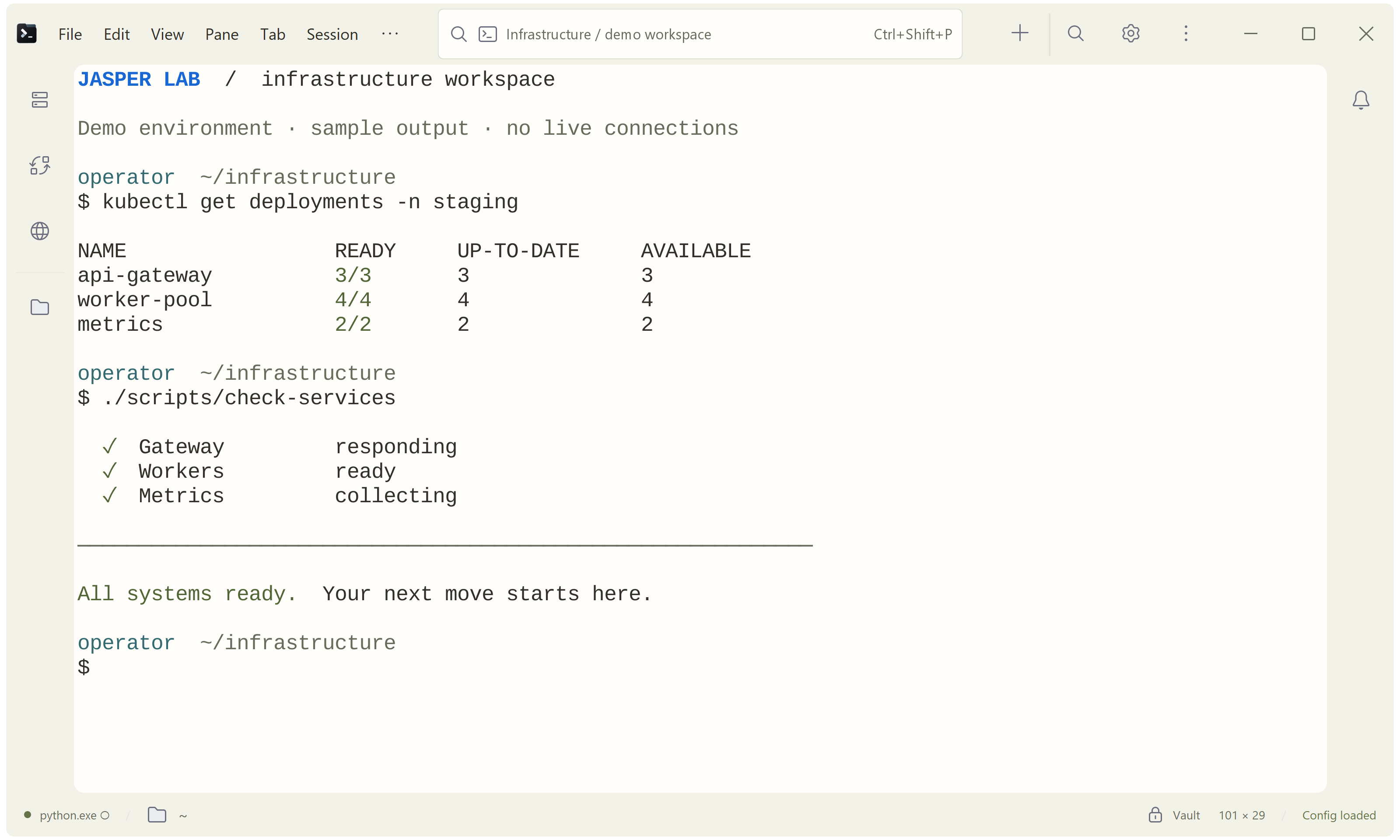Open the hosts/servers sidebar panel
The height and width of the screenshot is (840, 1400).
[40, 100]
